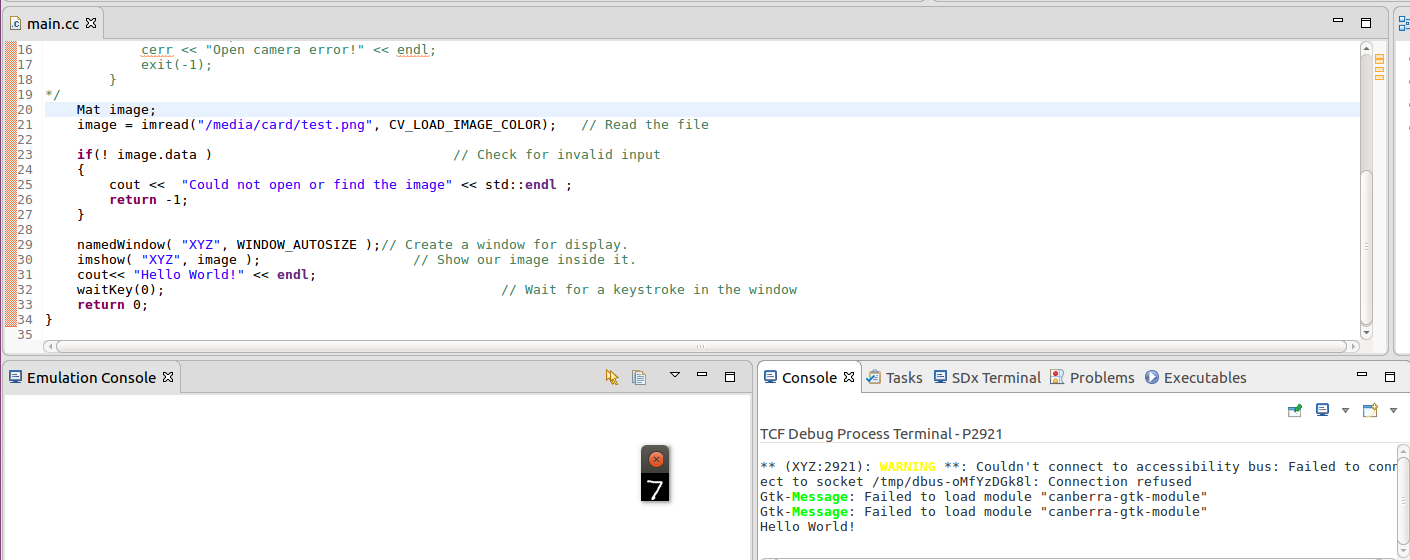Click the top orange marker in overview ruler
The height and width of the screenshot is (560, 1410).
(1379, 59)
